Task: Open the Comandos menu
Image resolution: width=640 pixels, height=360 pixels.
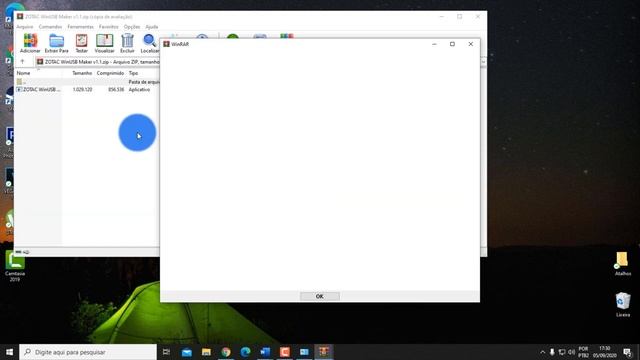Action: point(50,27)
